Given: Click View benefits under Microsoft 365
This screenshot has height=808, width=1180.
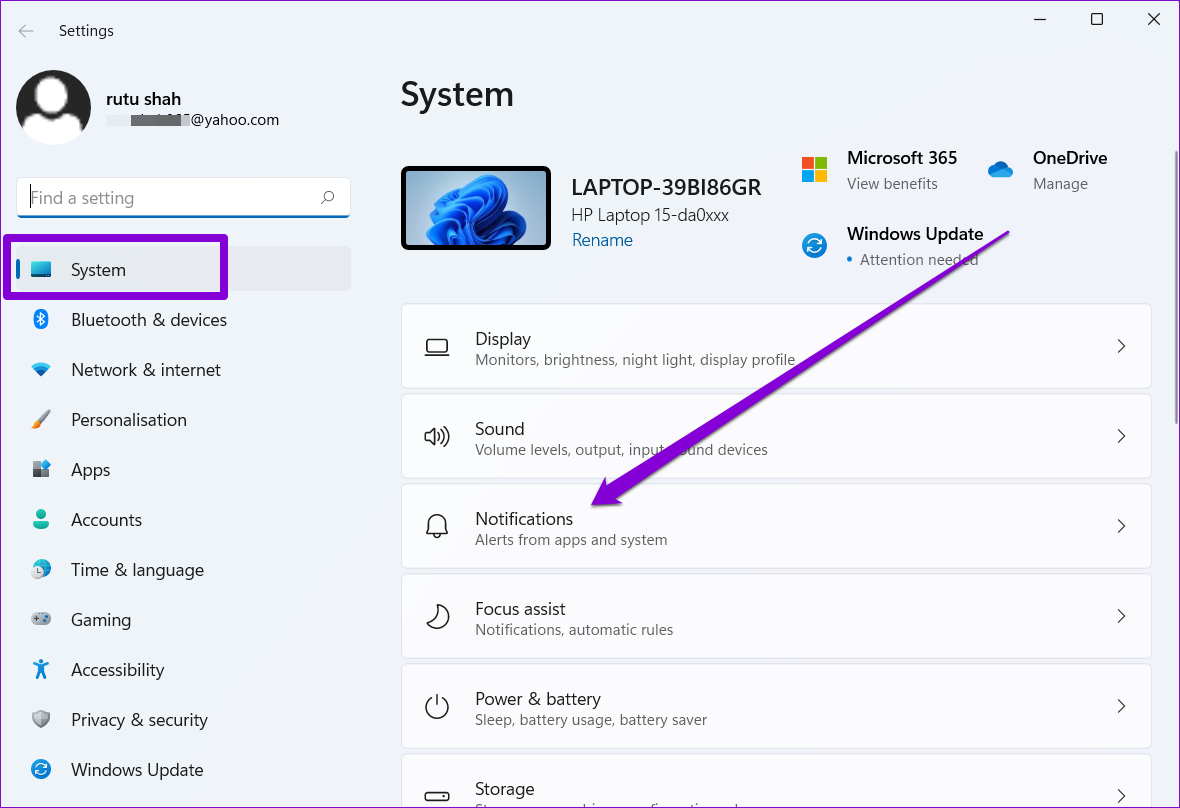Looking at the screenshot, I should click(892, 184).
